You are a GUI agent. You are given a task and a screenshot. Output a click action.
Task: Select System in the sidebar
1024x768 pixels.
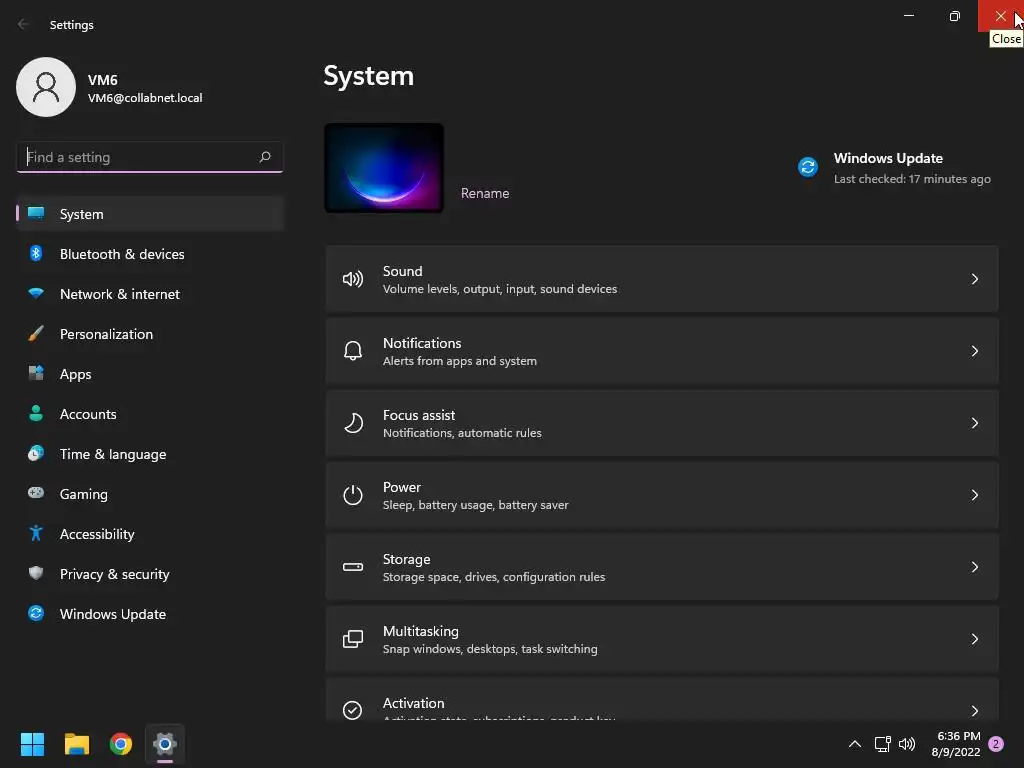150,214
